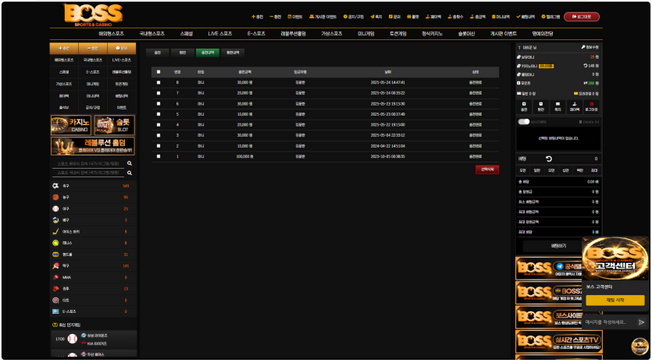Click the red record icon in account panel
Screen dimensions: 652x360
591,104
